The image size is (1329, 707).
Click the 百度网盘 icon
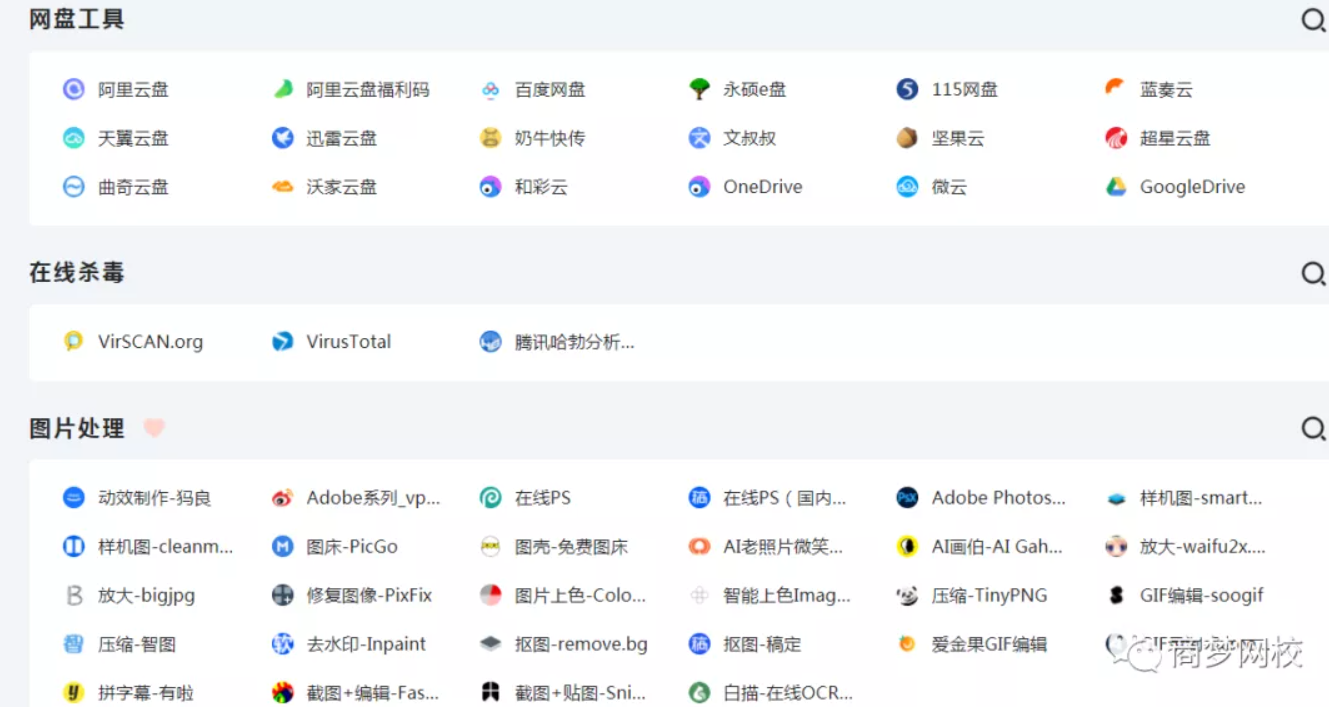[x=490, y=89]
